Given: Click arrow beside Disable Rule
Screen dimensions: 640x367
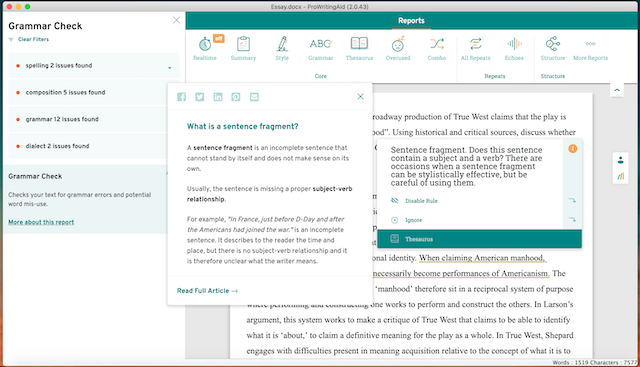Looking at the screenshot, I should (572, 200).
